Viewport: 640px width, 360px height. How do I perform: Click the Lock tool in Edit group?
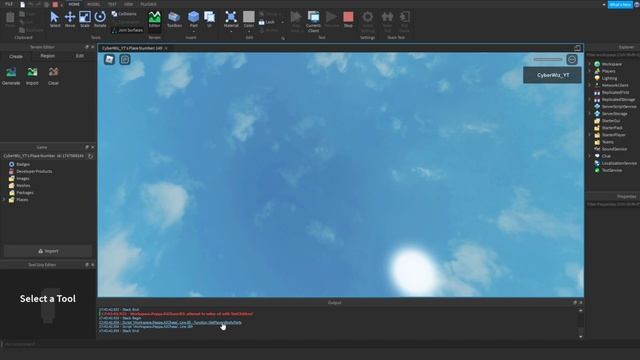tap(267, 22)
